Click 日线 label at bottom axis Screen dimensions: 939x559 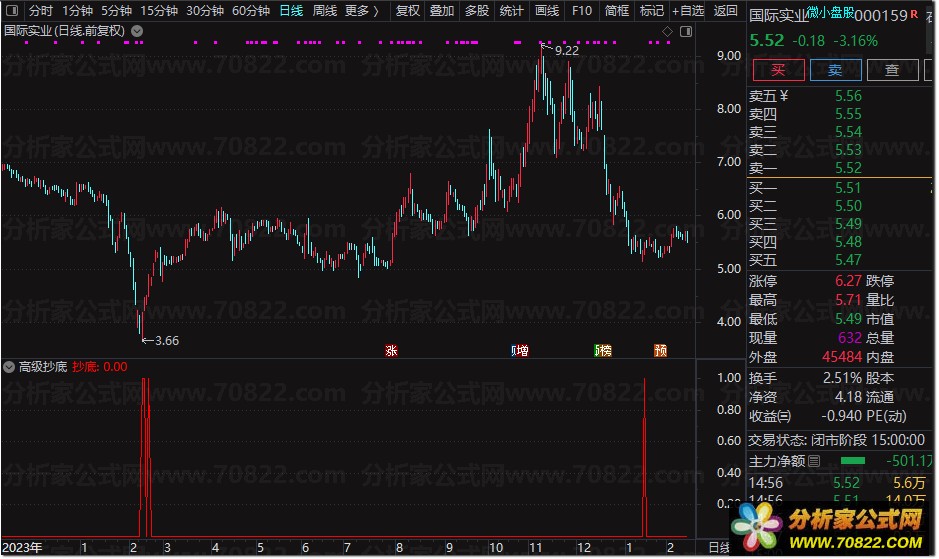[x=719, y=548]
